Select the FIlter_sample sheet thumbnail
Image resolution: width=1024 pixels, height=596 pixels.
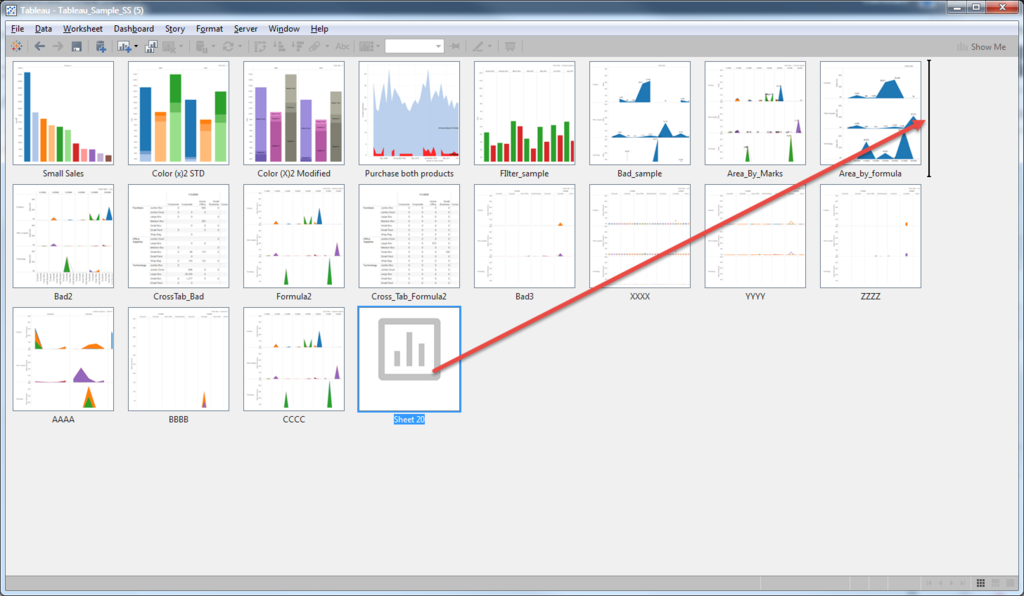pos(524,113)
